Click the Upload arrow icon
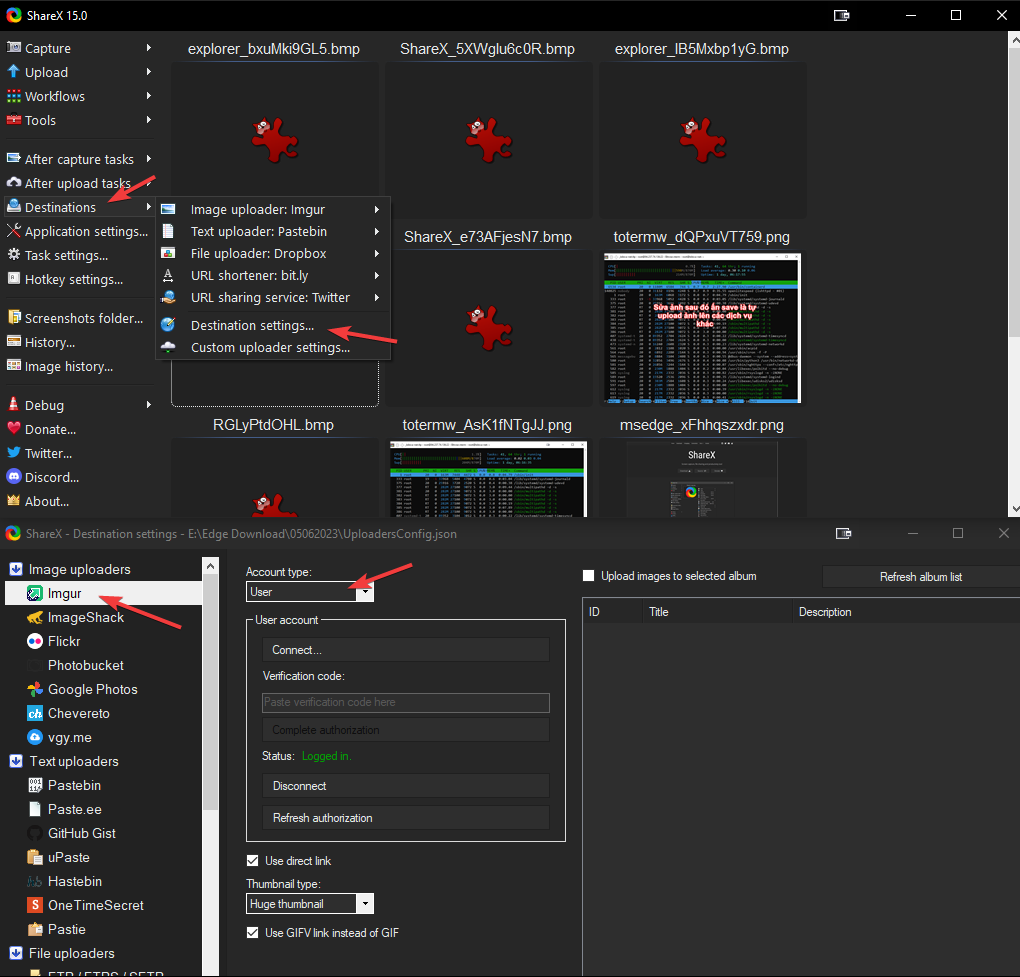 14,72
